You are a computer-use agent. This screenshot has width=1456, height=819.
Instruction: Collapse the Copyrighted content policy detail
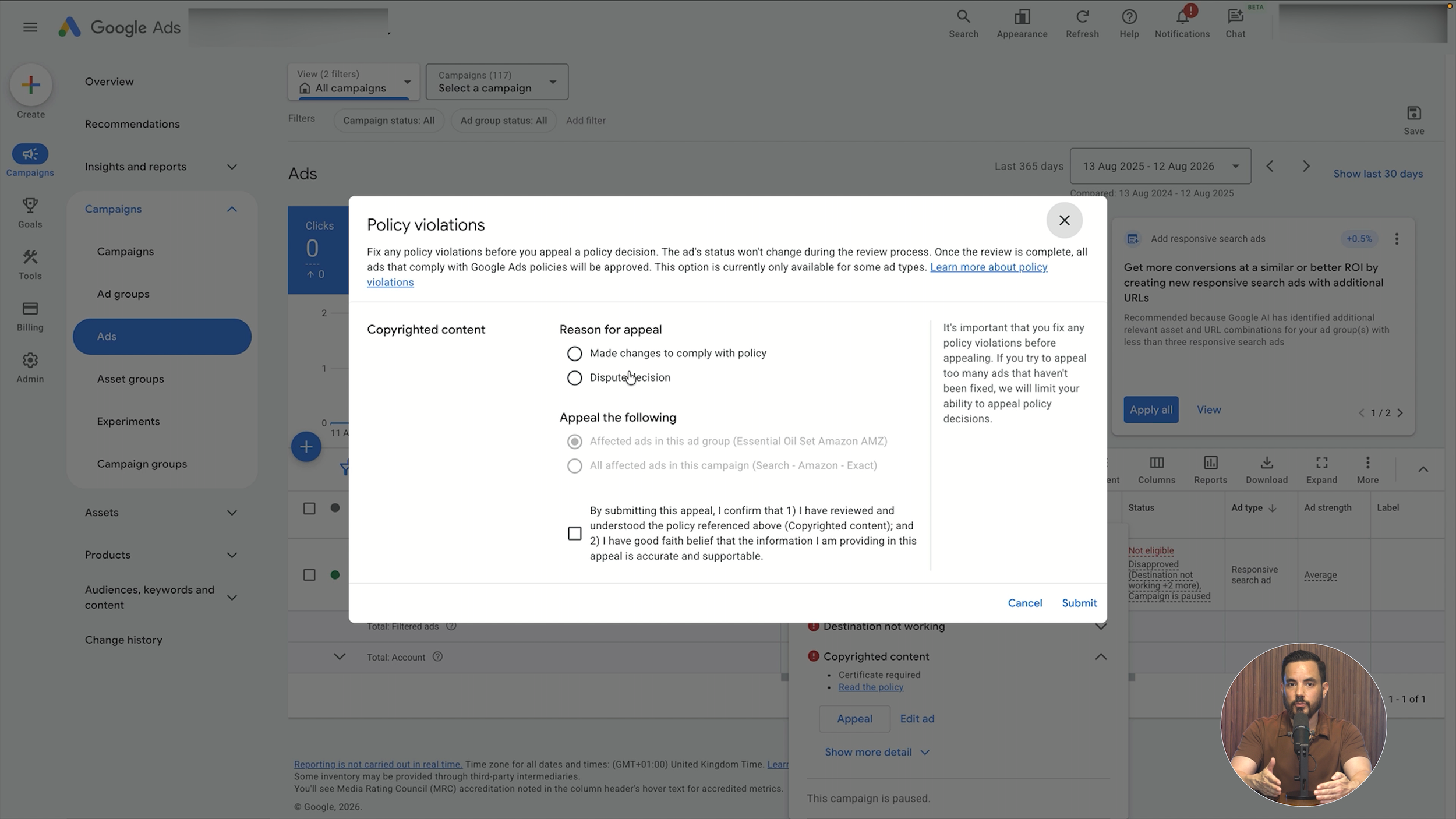point(1100,656)
